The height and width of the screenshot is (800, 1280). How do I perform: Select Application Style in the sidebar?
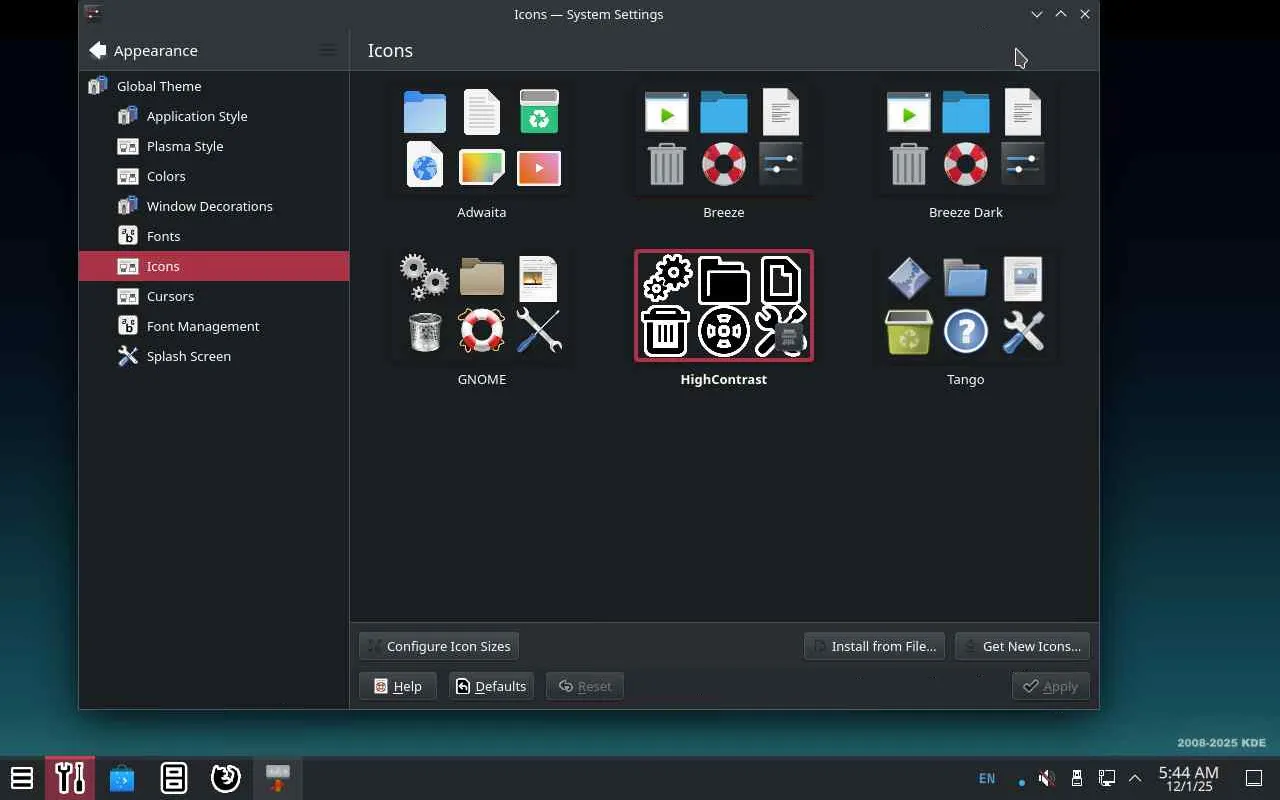[x=214, y=116]
